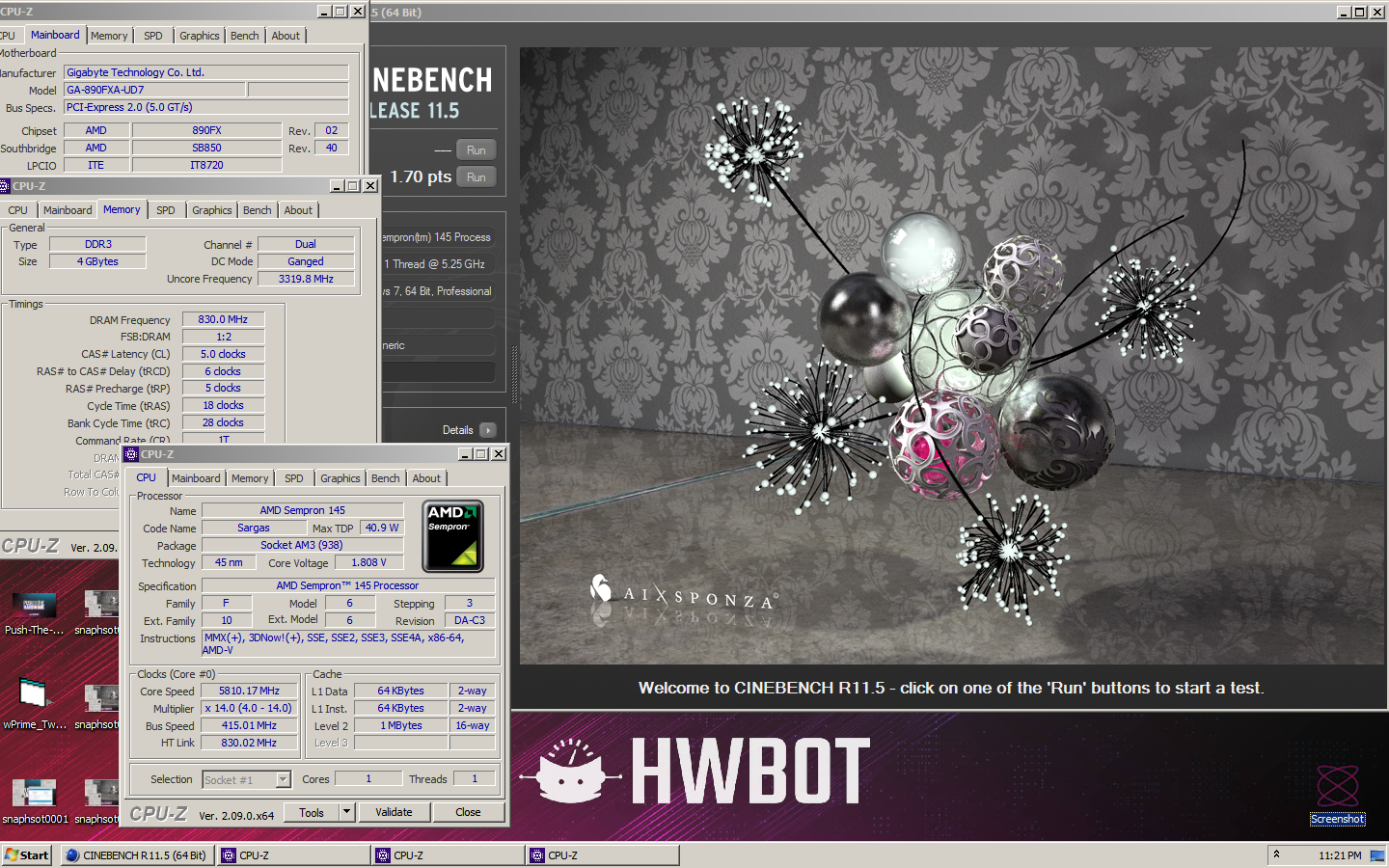
Task: Click the Bus Speed value 415.01 MHz
Action: [x=249, y=725]
